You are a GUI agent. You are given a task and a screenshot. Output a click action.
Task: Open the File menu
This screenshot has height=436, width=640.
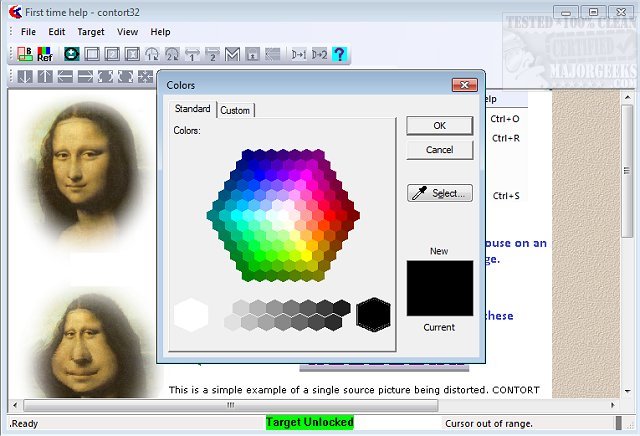tap(28, 32)
